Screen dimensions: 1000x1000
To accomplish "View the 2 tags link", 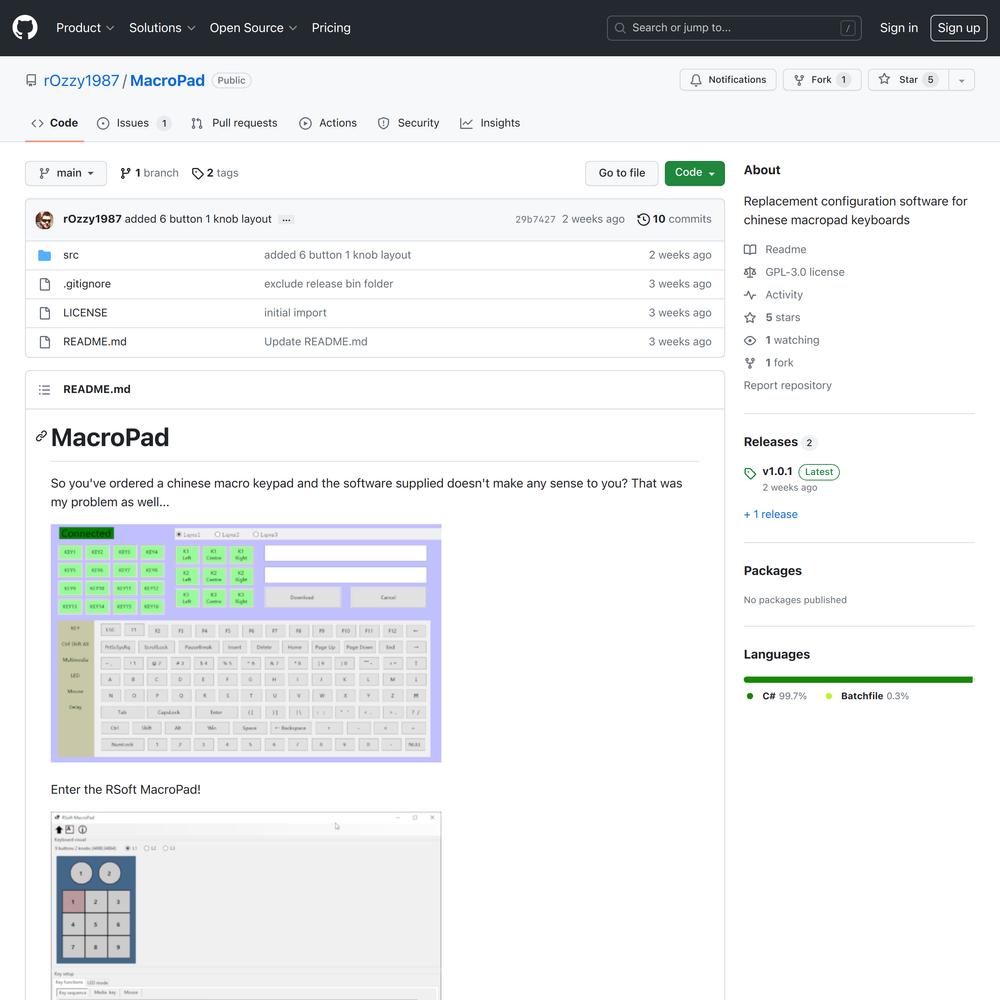I will point(215,173).
